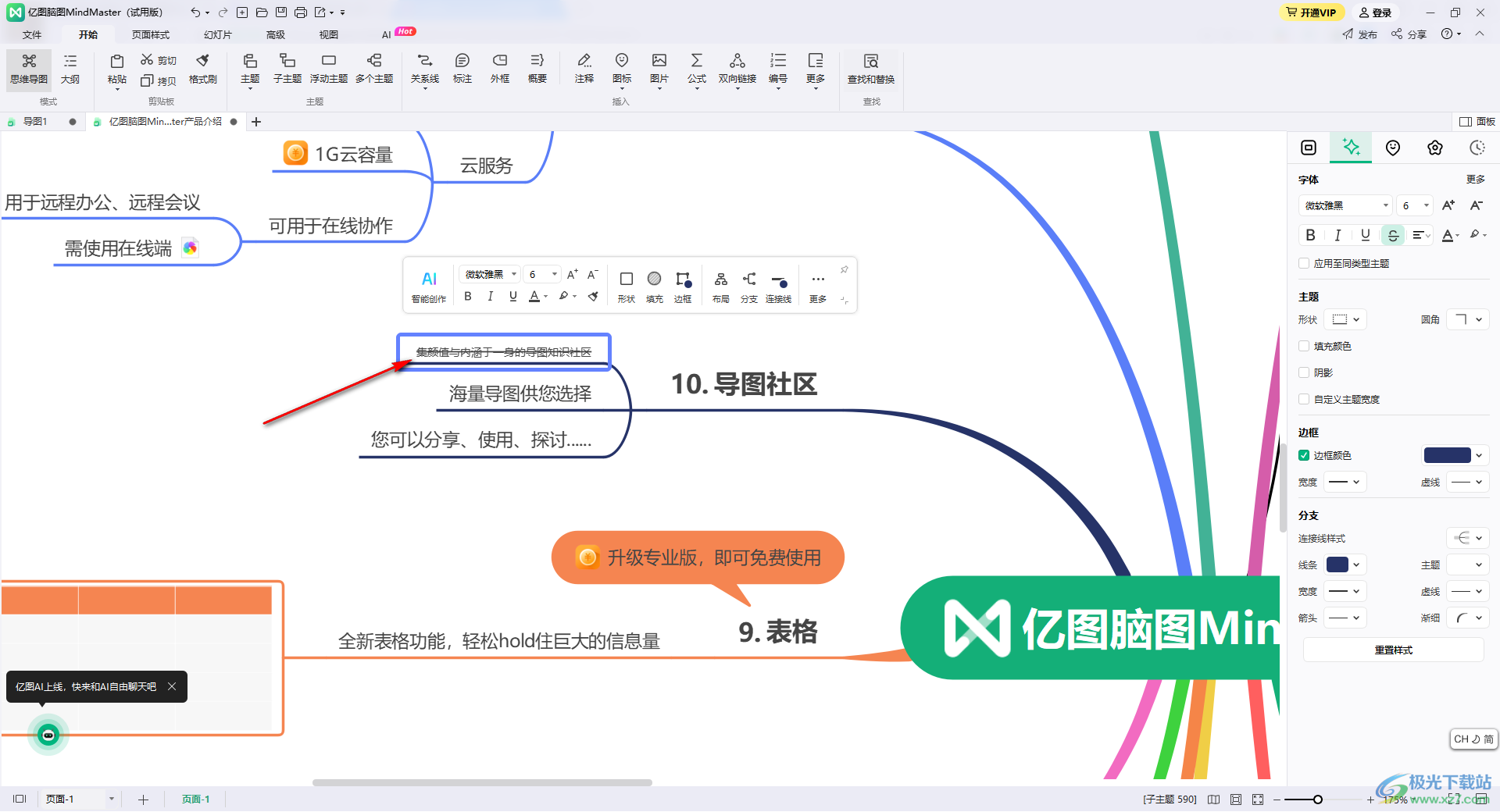Open the border Width (宽度) dropdown
This screenshot has height=812, width=1500.
(1346, 482)
